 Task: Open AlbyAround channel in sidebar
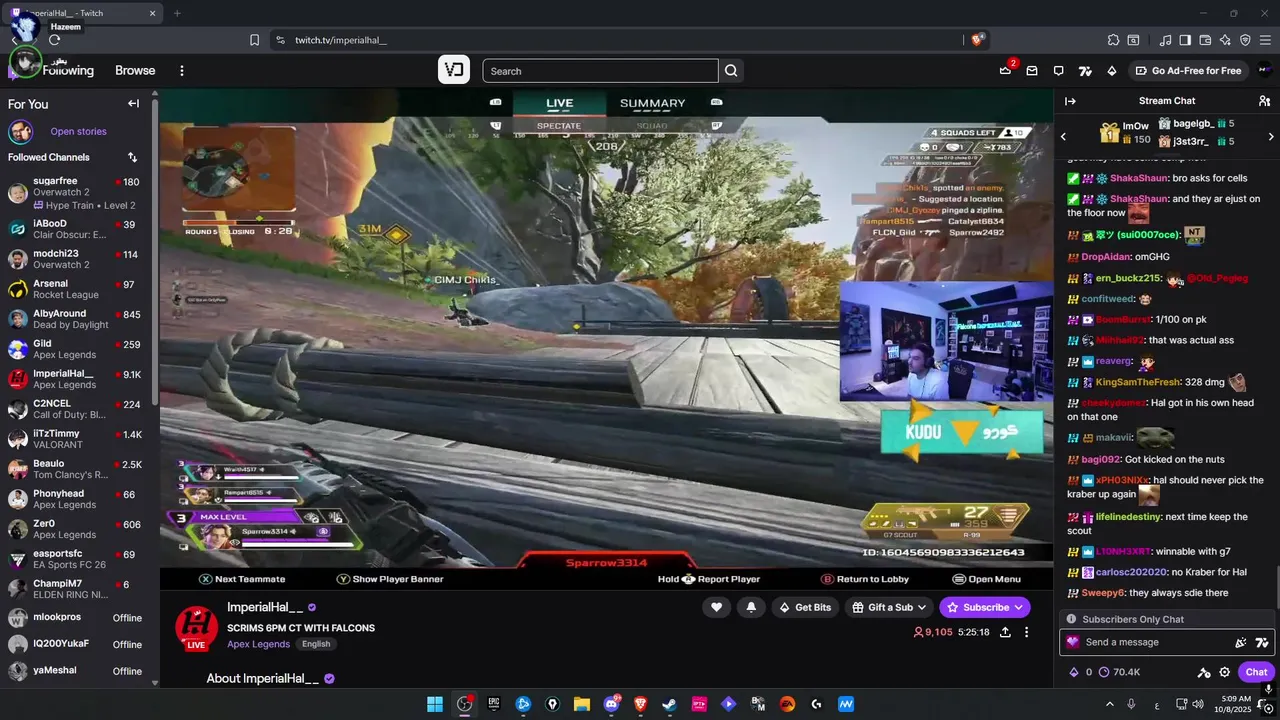77,319
